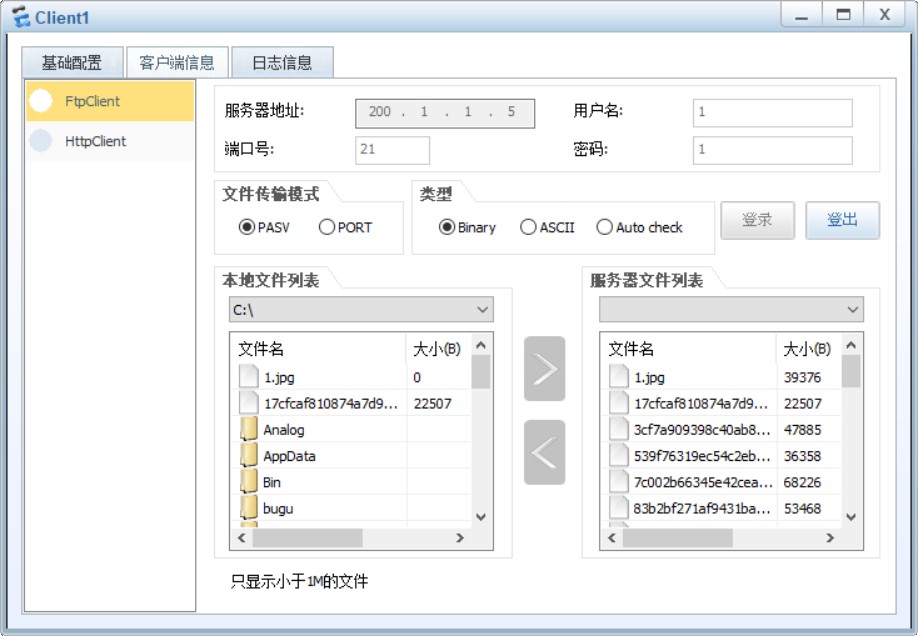Click the Client1 app icon in title bar
The image size is (918, 636).
(x=21, y=17)
